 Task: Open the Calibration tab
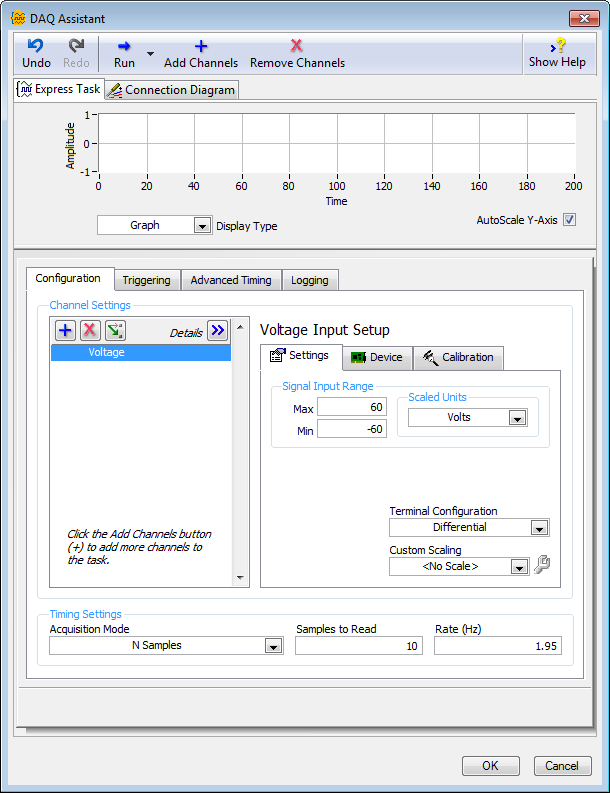(459, 357)
